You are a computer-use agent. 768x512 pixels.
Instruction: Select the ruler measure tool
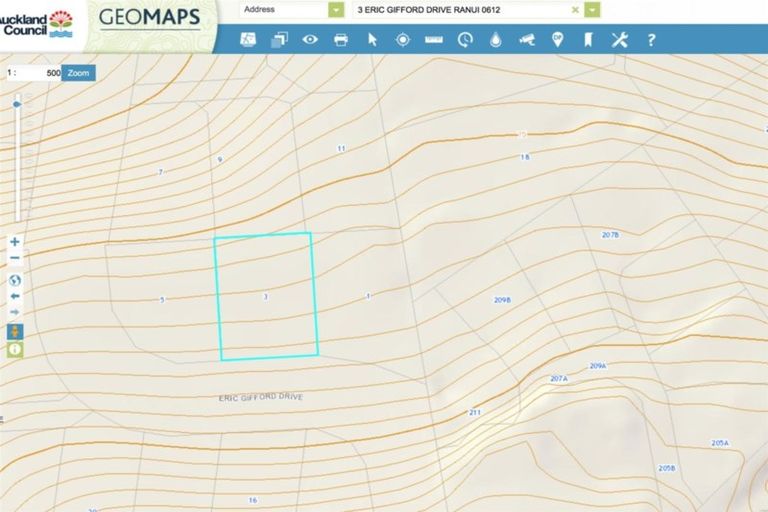[434, 40]
